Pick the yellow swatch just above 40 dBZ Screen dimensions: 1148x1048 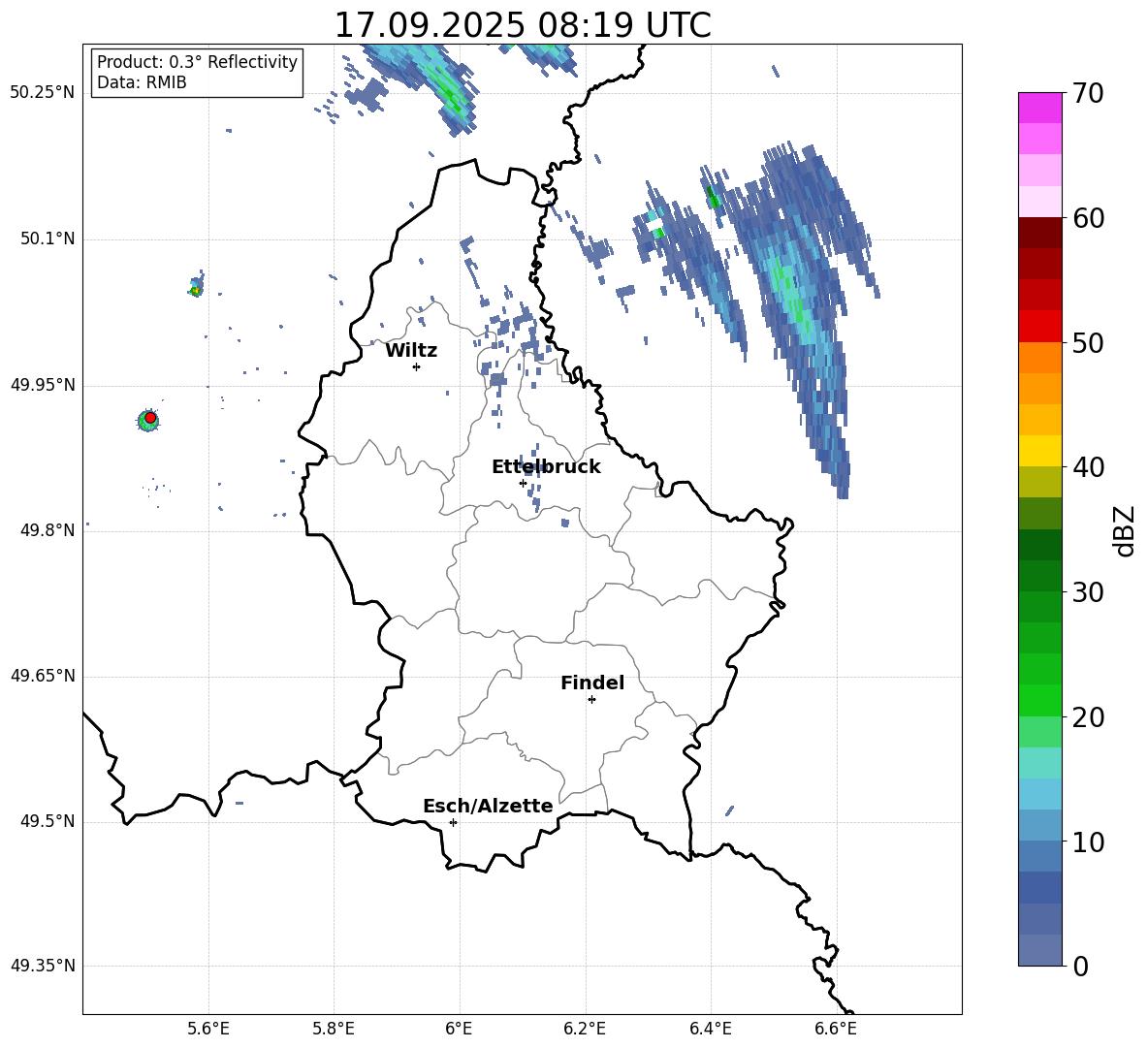click(x=1039, y=451)
